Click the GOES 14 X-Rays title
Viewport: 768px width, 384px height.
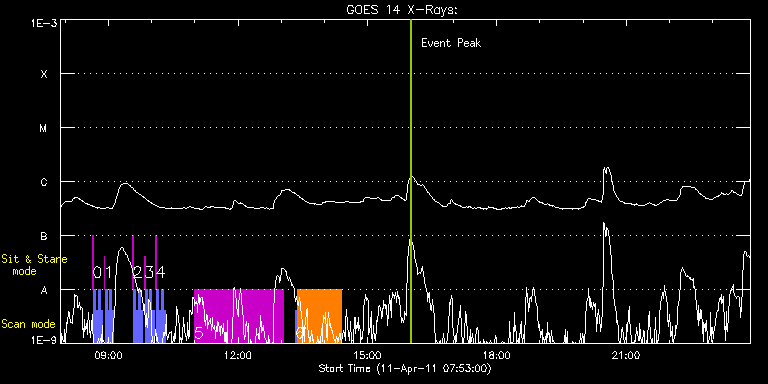pyautogui.click(x=402, y=10)
